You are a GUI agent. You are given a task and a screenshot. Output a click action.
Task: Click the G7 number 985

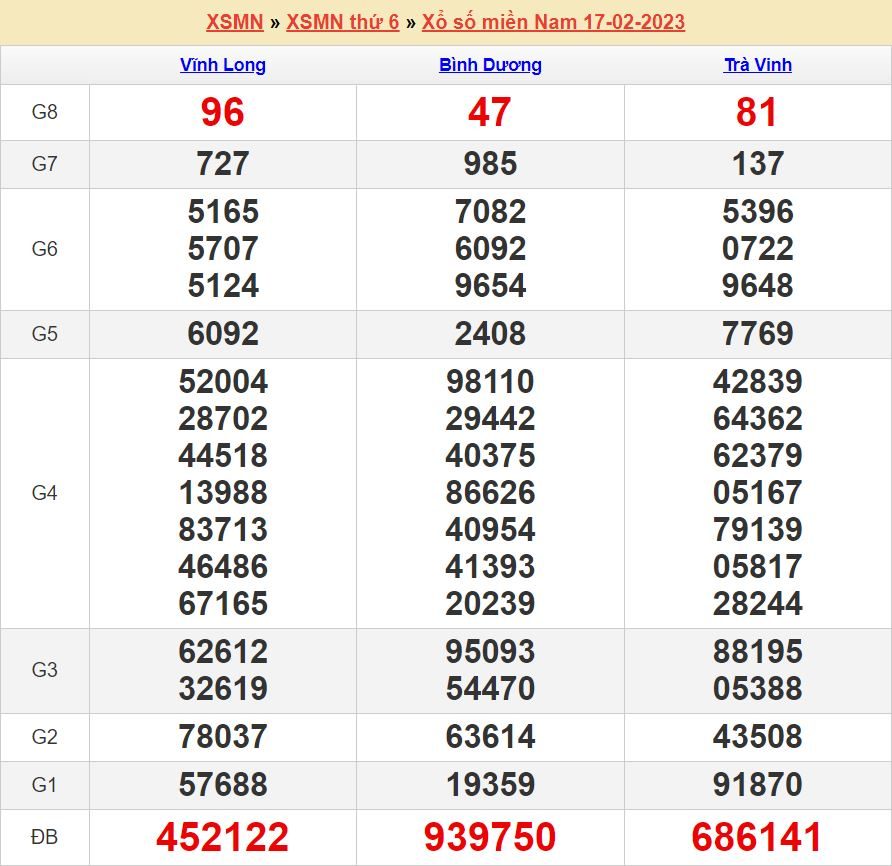pyautogui.click(x=490, y=164)
